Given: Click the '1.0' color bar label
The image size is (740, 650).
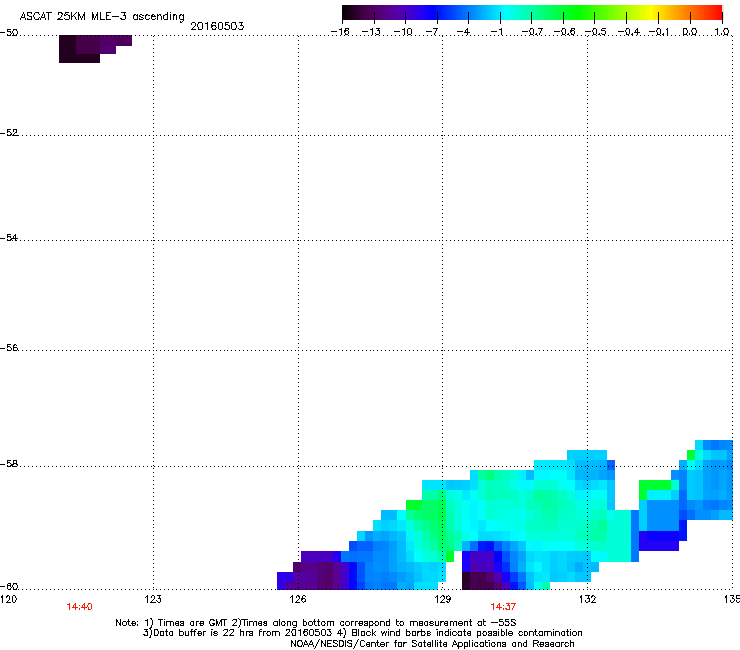Looking at the screenshot, I should point(722,32).
